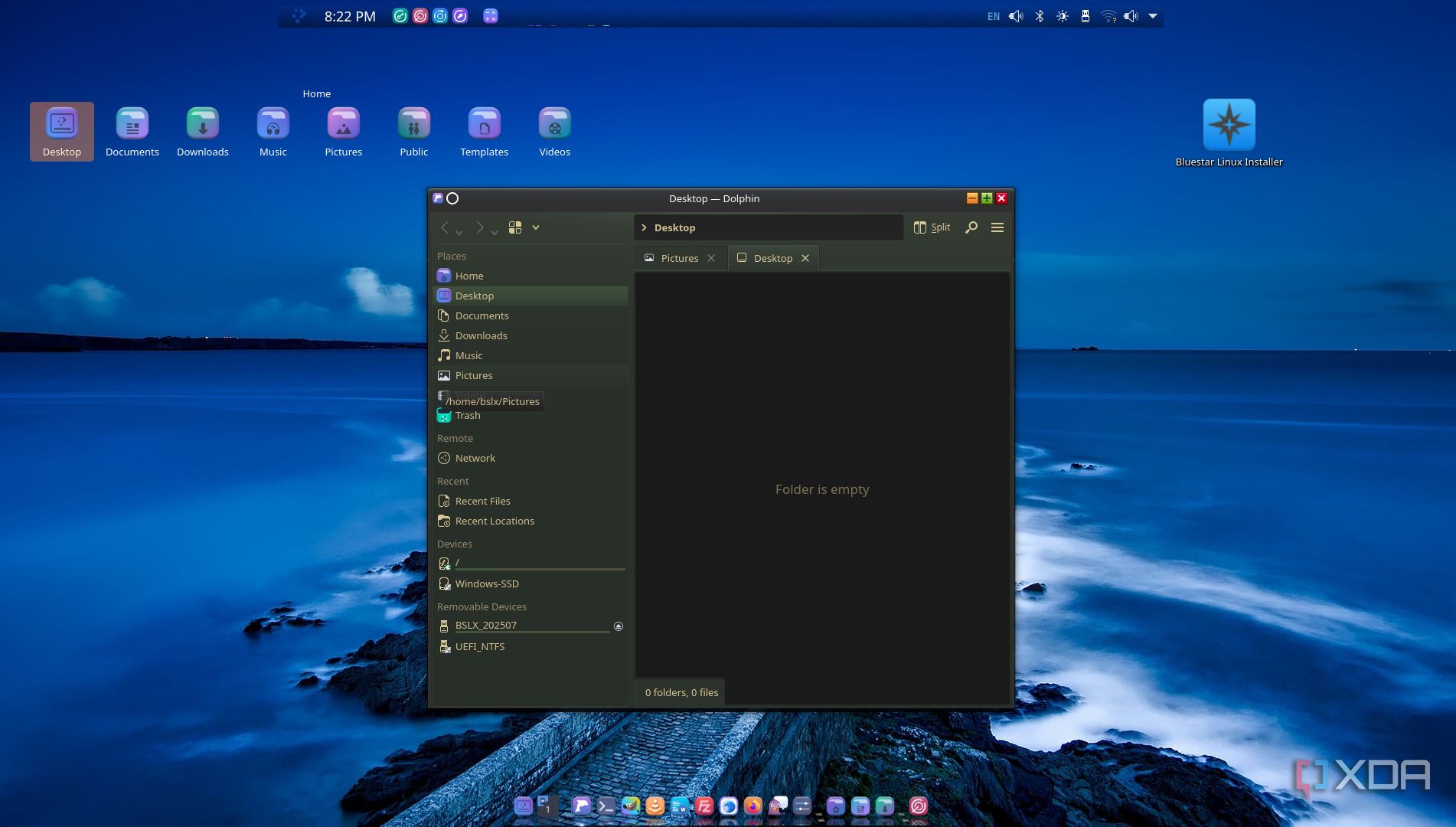Mute the volume from the system tray
The width and height of the screenshot is (1456, 827).
(x=1016, y=16)
